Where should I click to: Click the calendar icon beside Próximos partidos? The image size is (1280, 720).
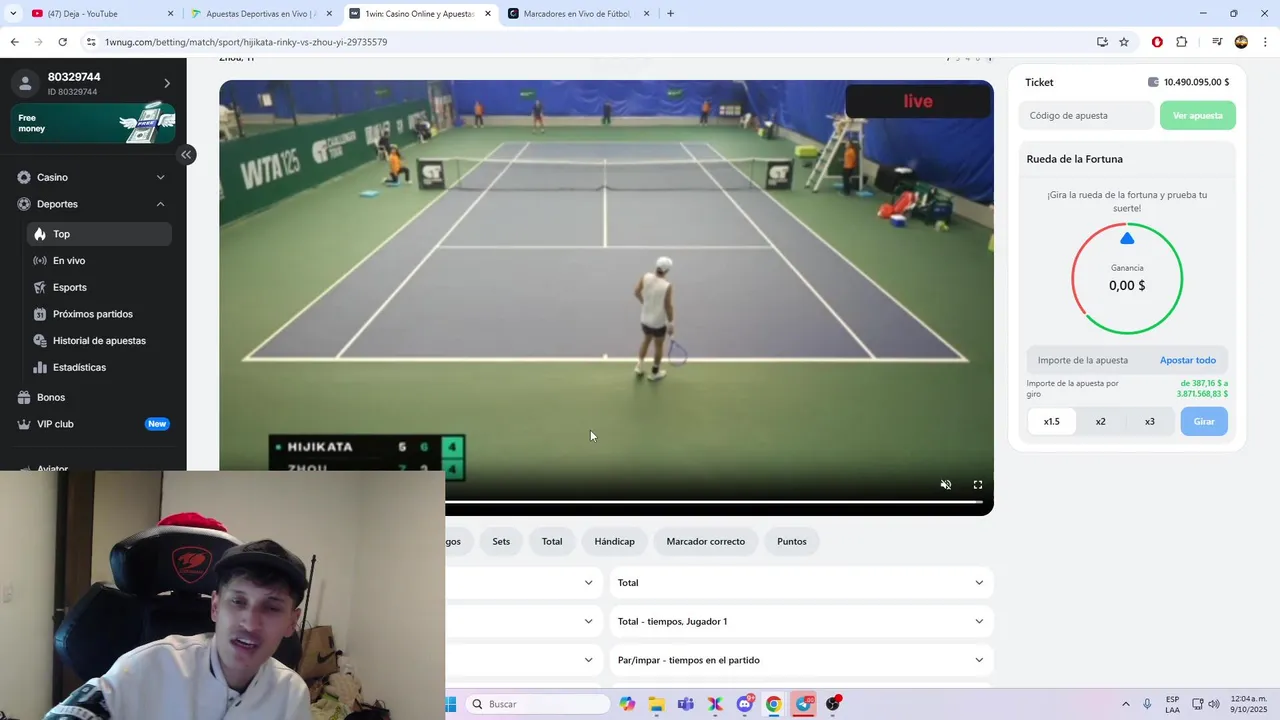[40, 314]
